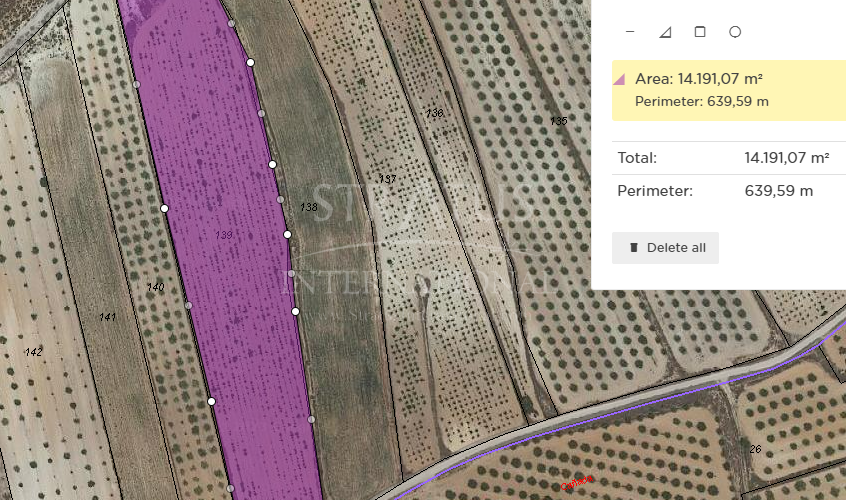Select the yellow Area 14.191,07 m² entry
The width and height of the screenshot is (846, 500).
click(728, 90)
